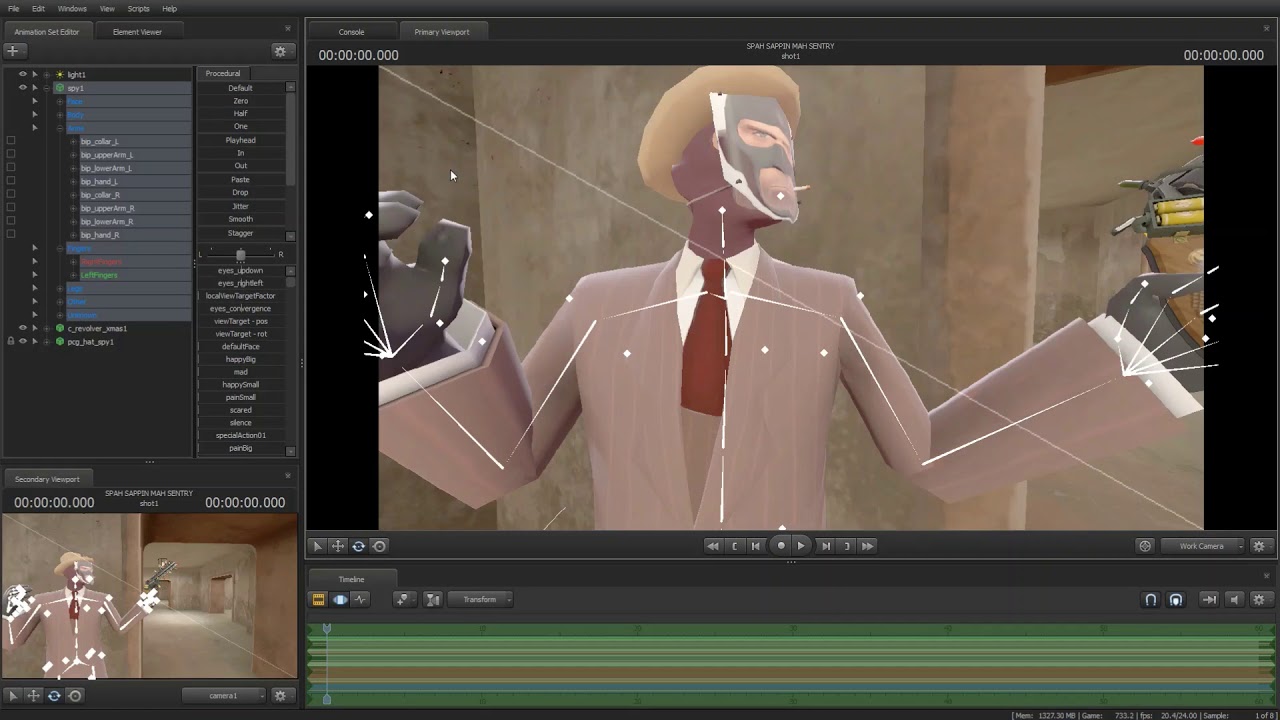Screen dimensions: 1280x720
Task: Unlock pcg_hat_spy1 via the lock icon
Action: (11, 342)
